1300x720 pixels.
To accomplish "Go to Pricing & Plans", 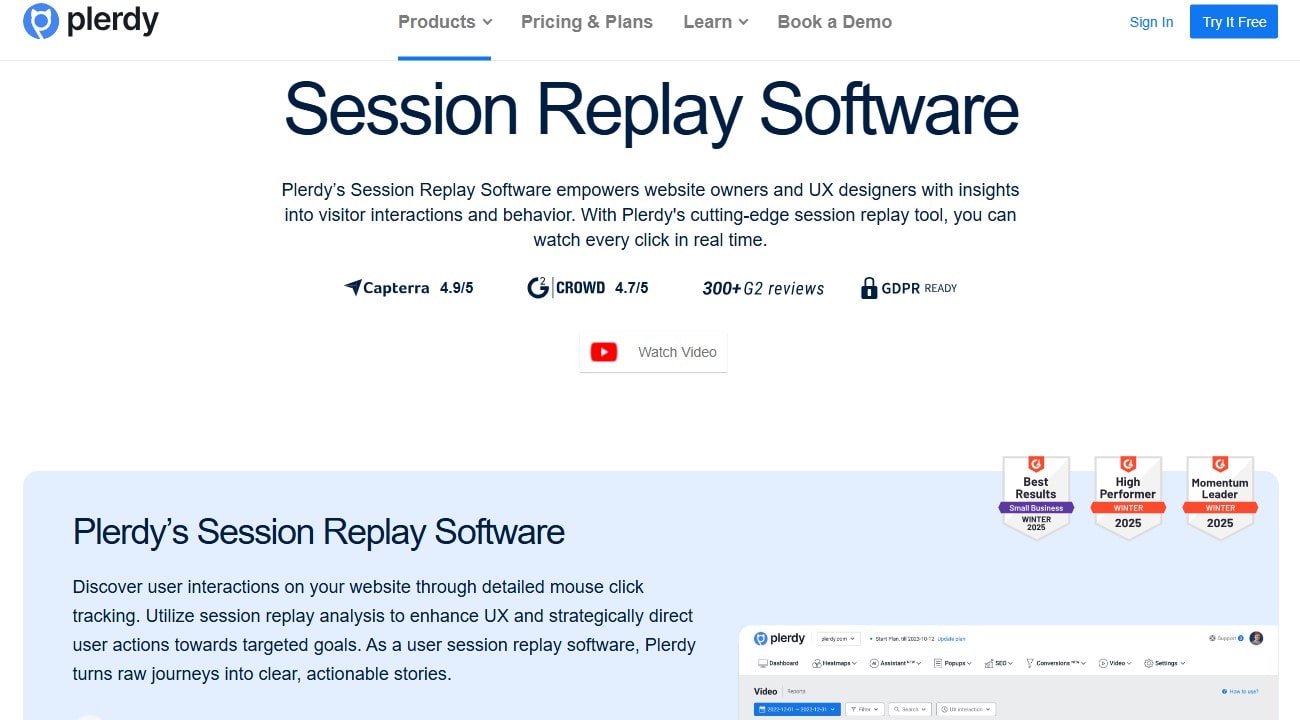I will coord(587,22).
